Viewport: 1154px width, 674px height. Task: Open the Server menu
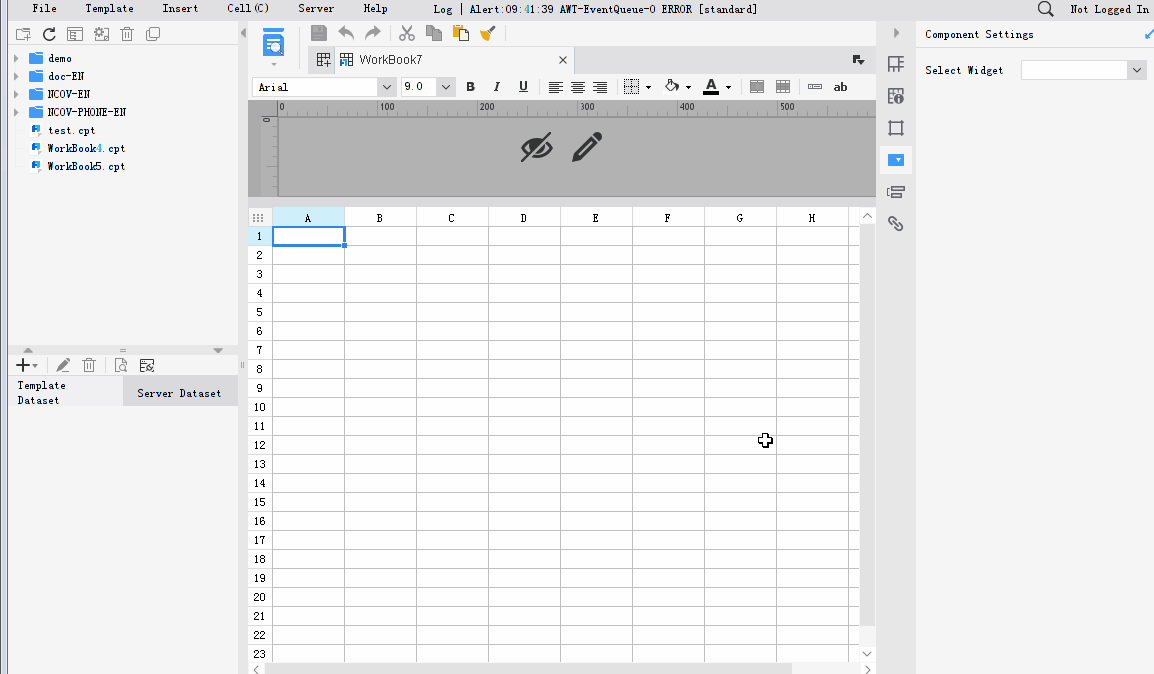pos(316,9)
